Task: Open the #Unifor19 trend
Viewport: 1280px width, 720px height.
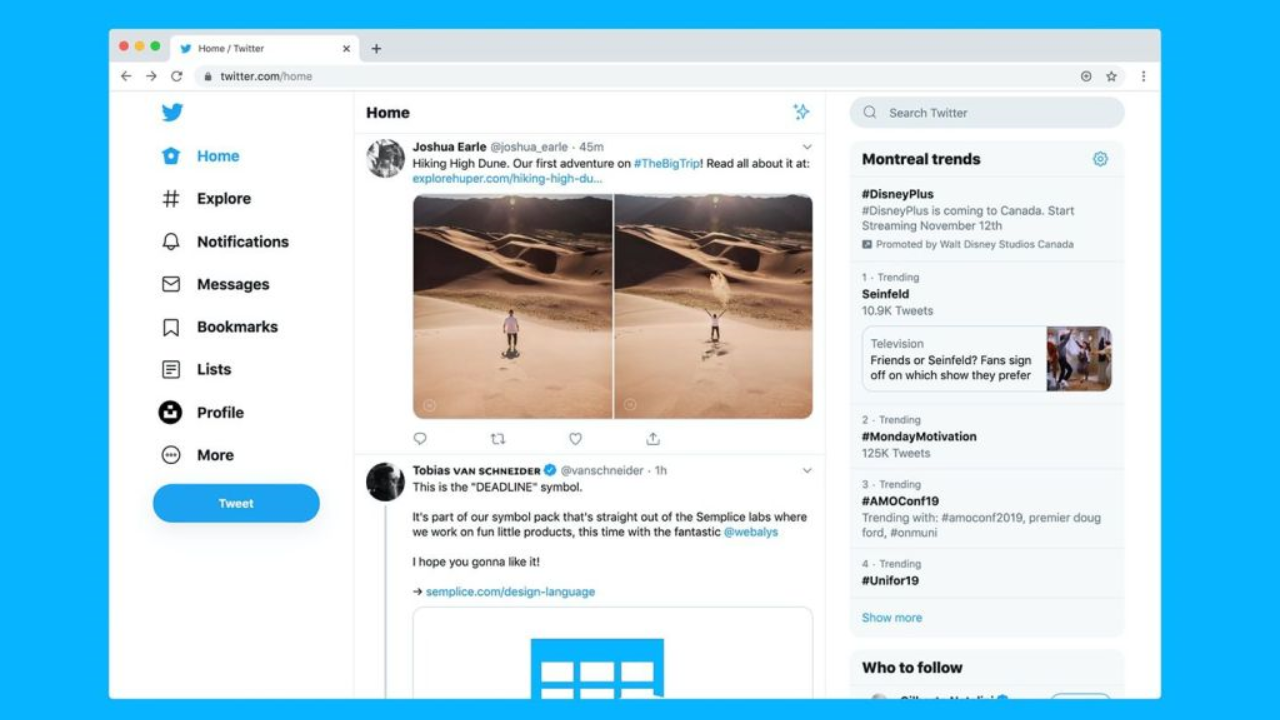Action: (987, 573)
